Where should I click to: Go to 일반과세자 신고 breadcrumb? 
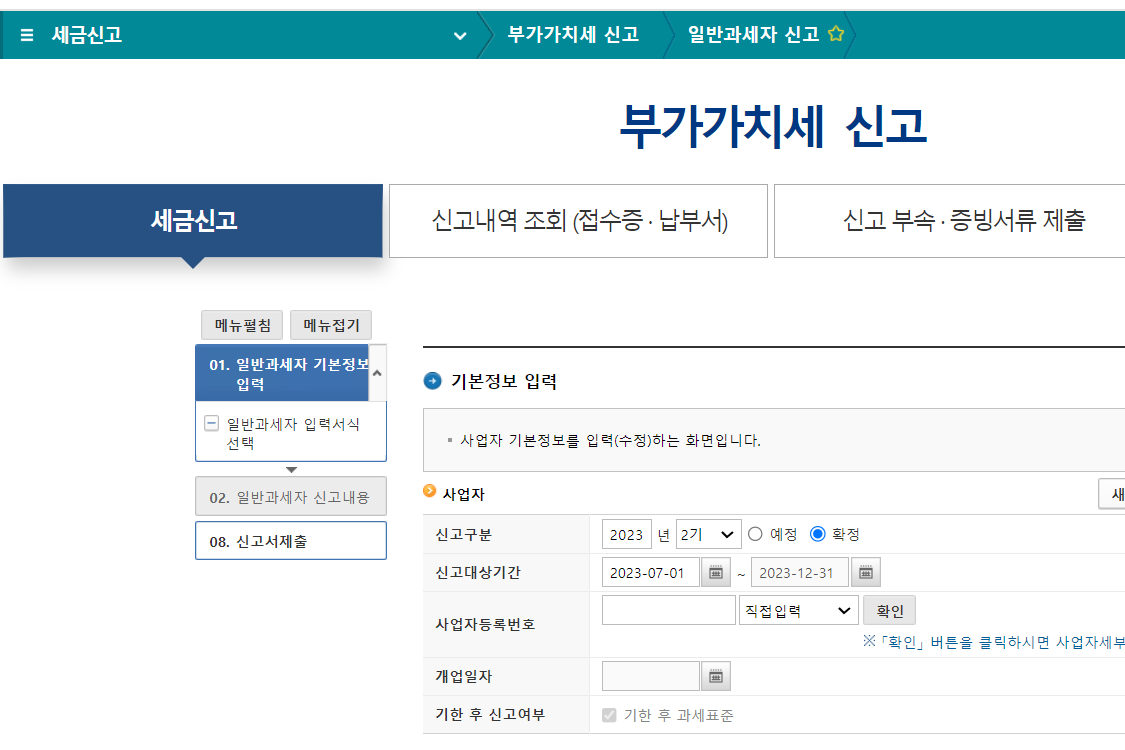(753, 34)
